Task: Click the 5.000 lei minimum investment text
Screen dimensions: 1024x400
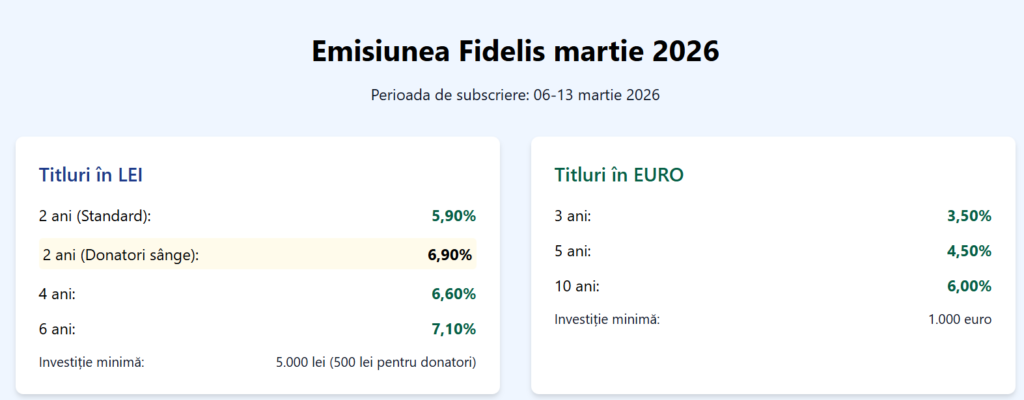Action: (375, 362)
